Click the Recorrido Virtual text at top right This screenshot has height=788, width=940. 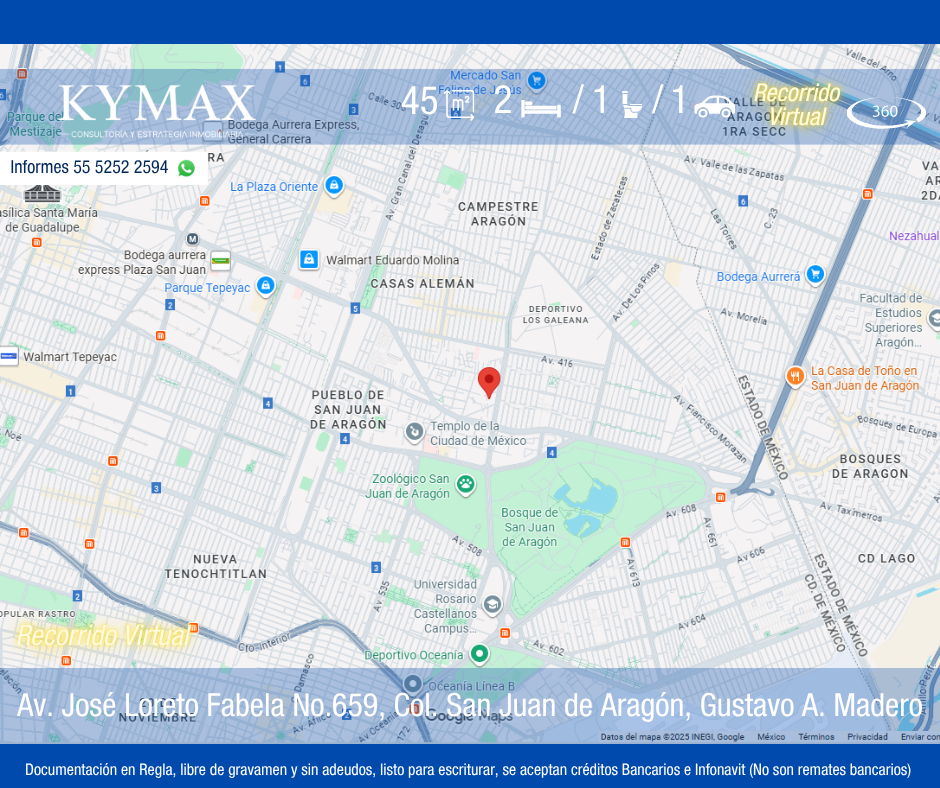click(797, 105)
